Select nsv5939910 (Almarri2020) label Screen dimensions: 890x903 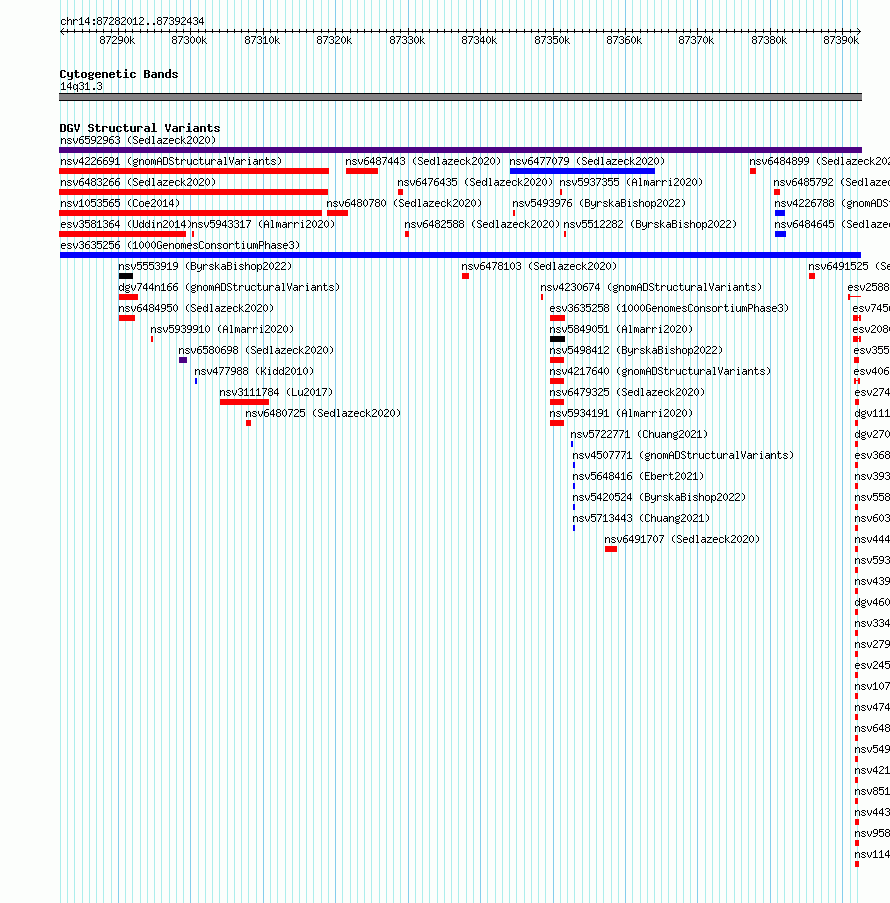(222, 329)
